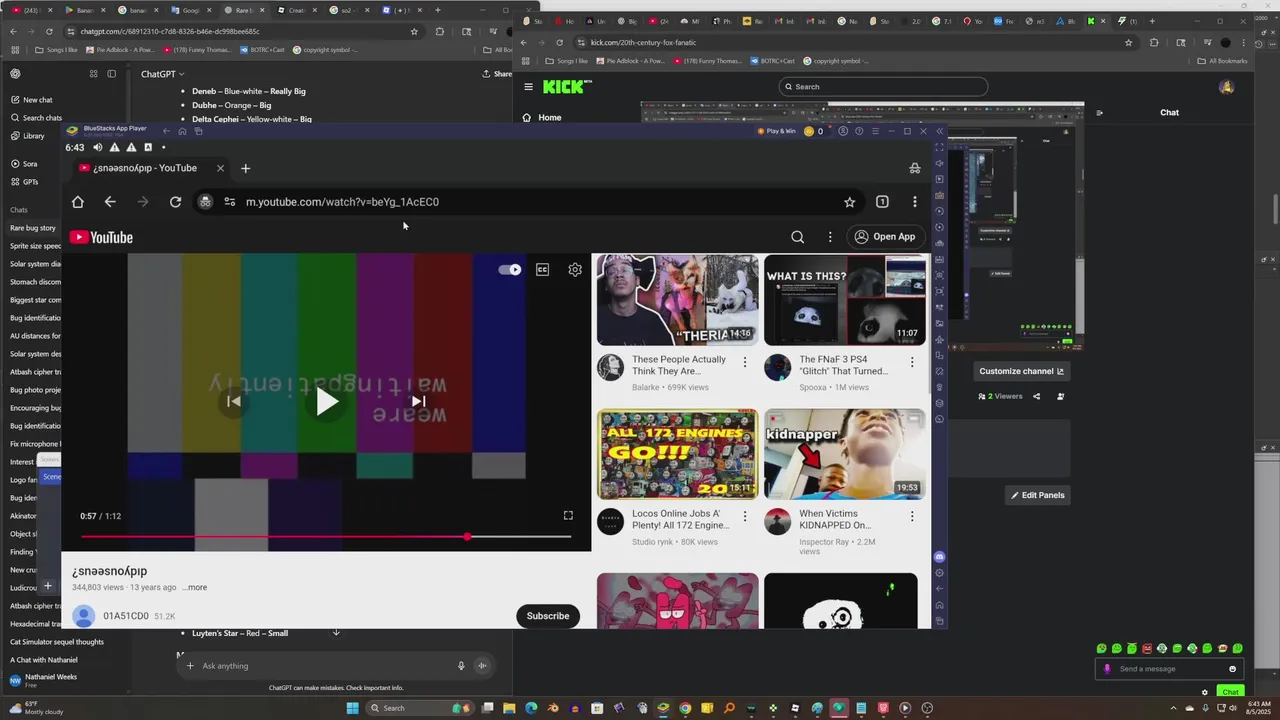The width and height of the screenshot is (1280, 720).
Task: Open options menu for 'When Victims KIDNAPPED' video
Action: tap(911, 516)
